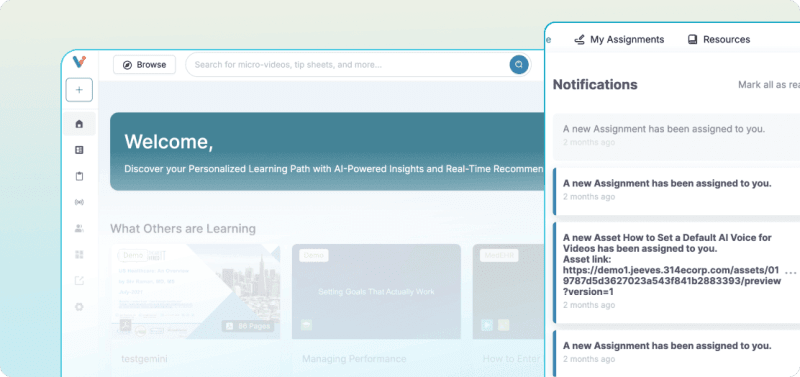Click the Managing Performance title text
This screenshot has height=377, width=800.
[x=354, y=359]
